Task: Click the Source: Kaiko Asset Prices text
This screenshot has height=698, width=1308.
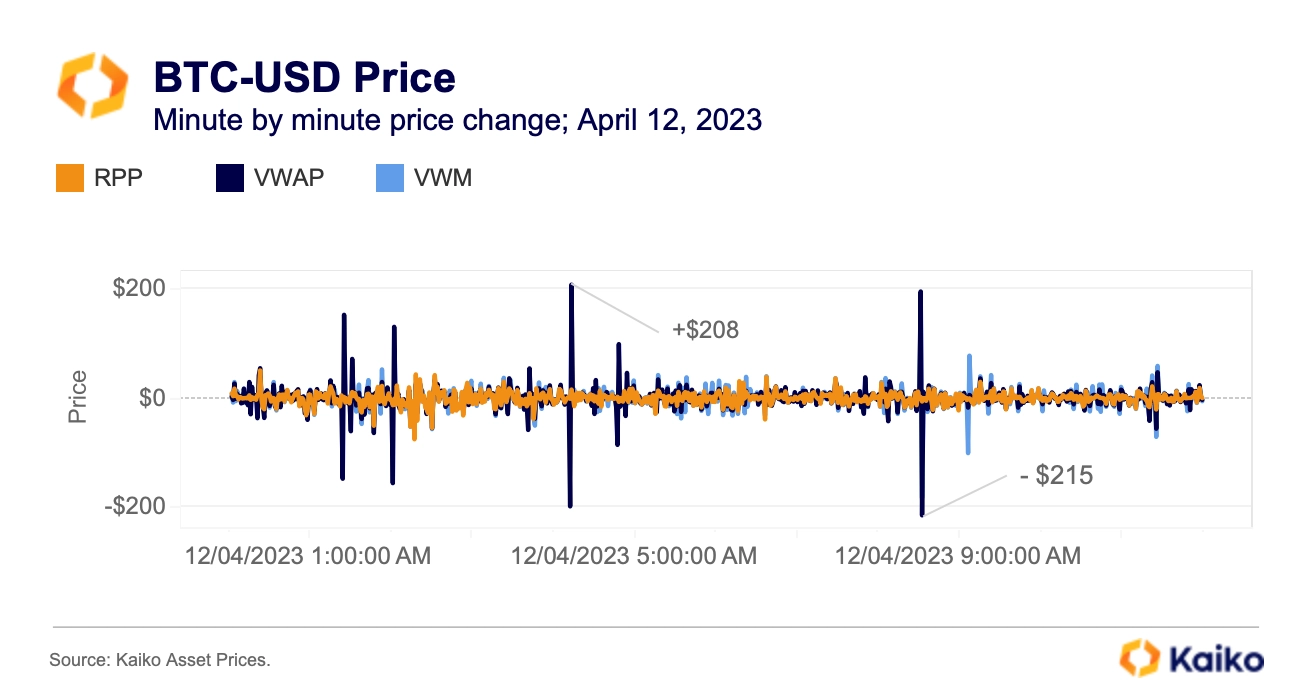Action: pyautogui.click(x=160, y=660)
